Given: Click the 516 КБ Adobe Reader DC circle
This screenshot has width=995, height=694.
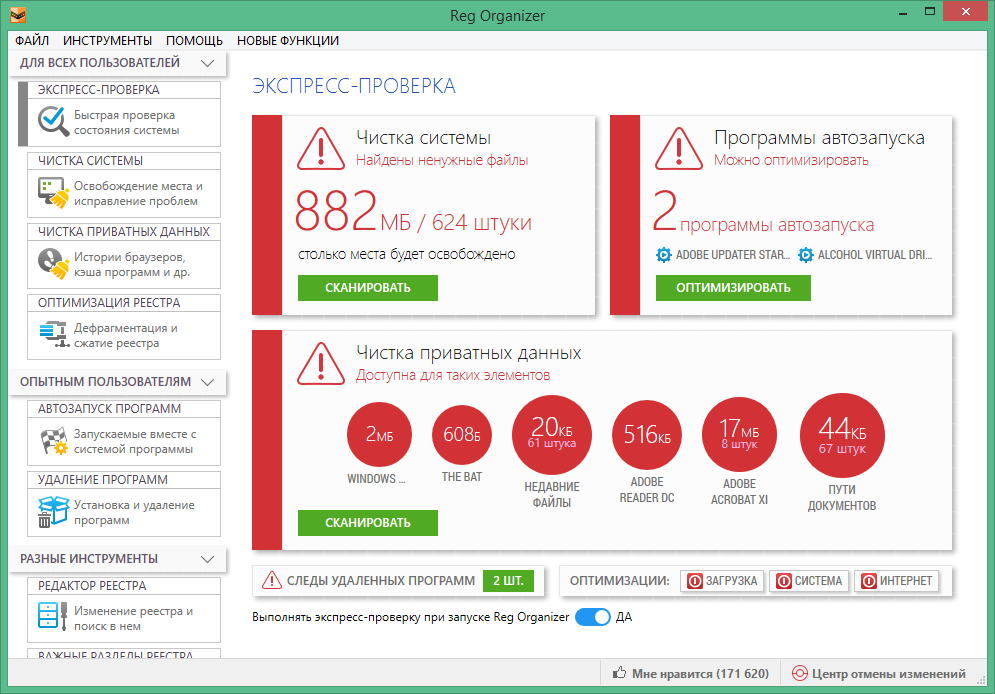Looking at the screenshot, I should (x=647, y=434).
